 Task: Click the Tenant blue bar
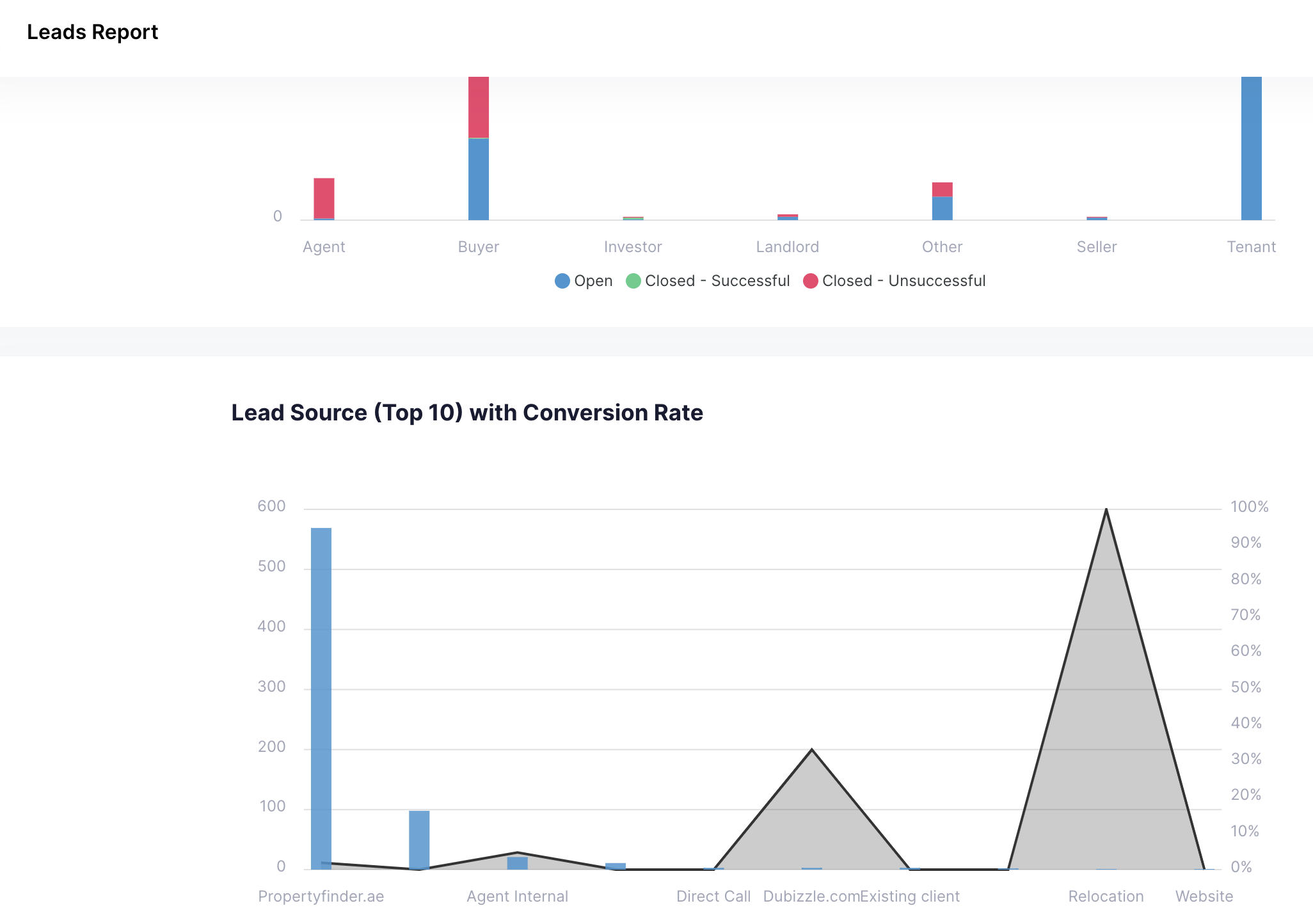1252,148
